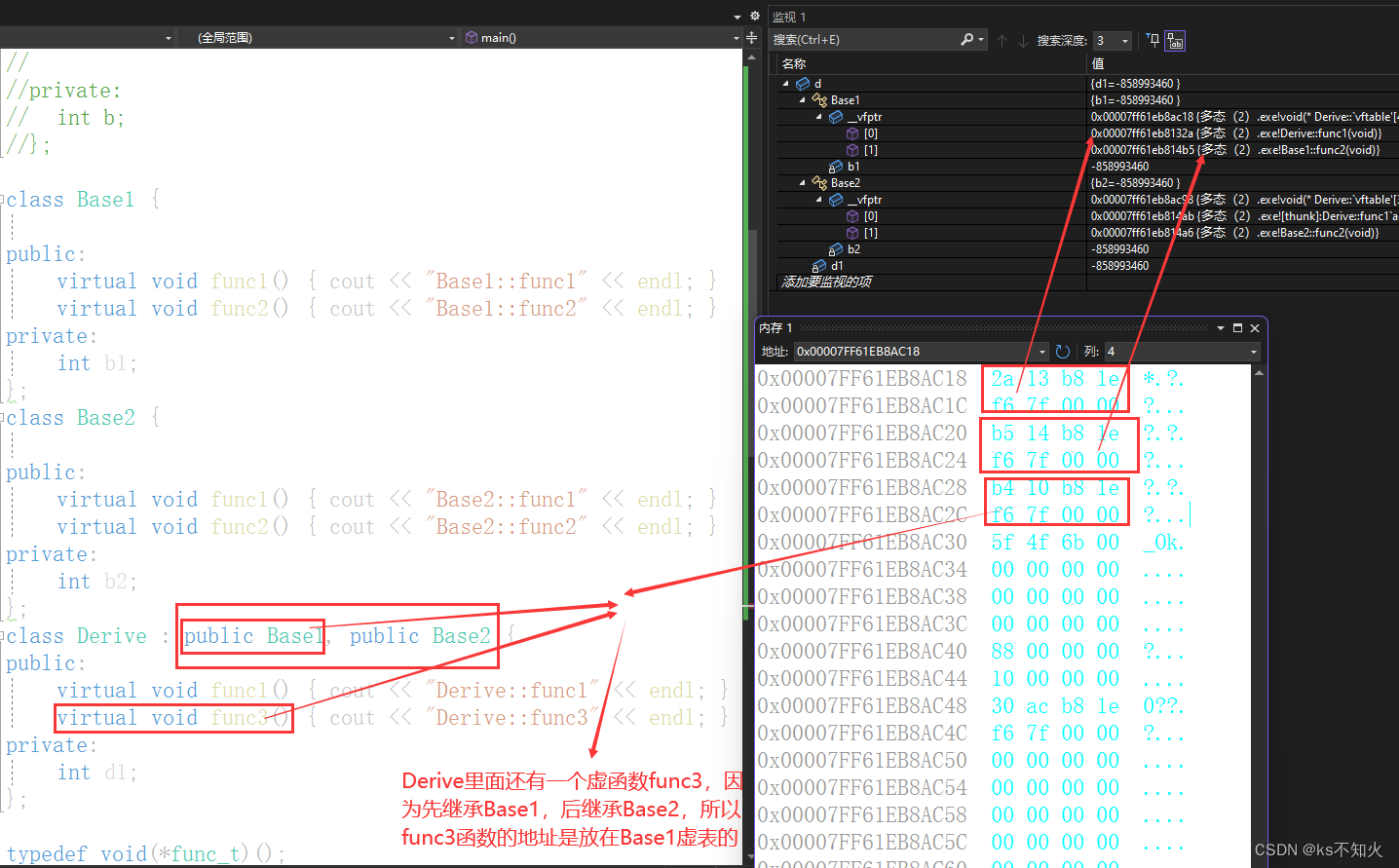Click 'class Derive' in the code editor
Image resolution: width=1399 pixels, height=868 pixels.
click(76, 636)
